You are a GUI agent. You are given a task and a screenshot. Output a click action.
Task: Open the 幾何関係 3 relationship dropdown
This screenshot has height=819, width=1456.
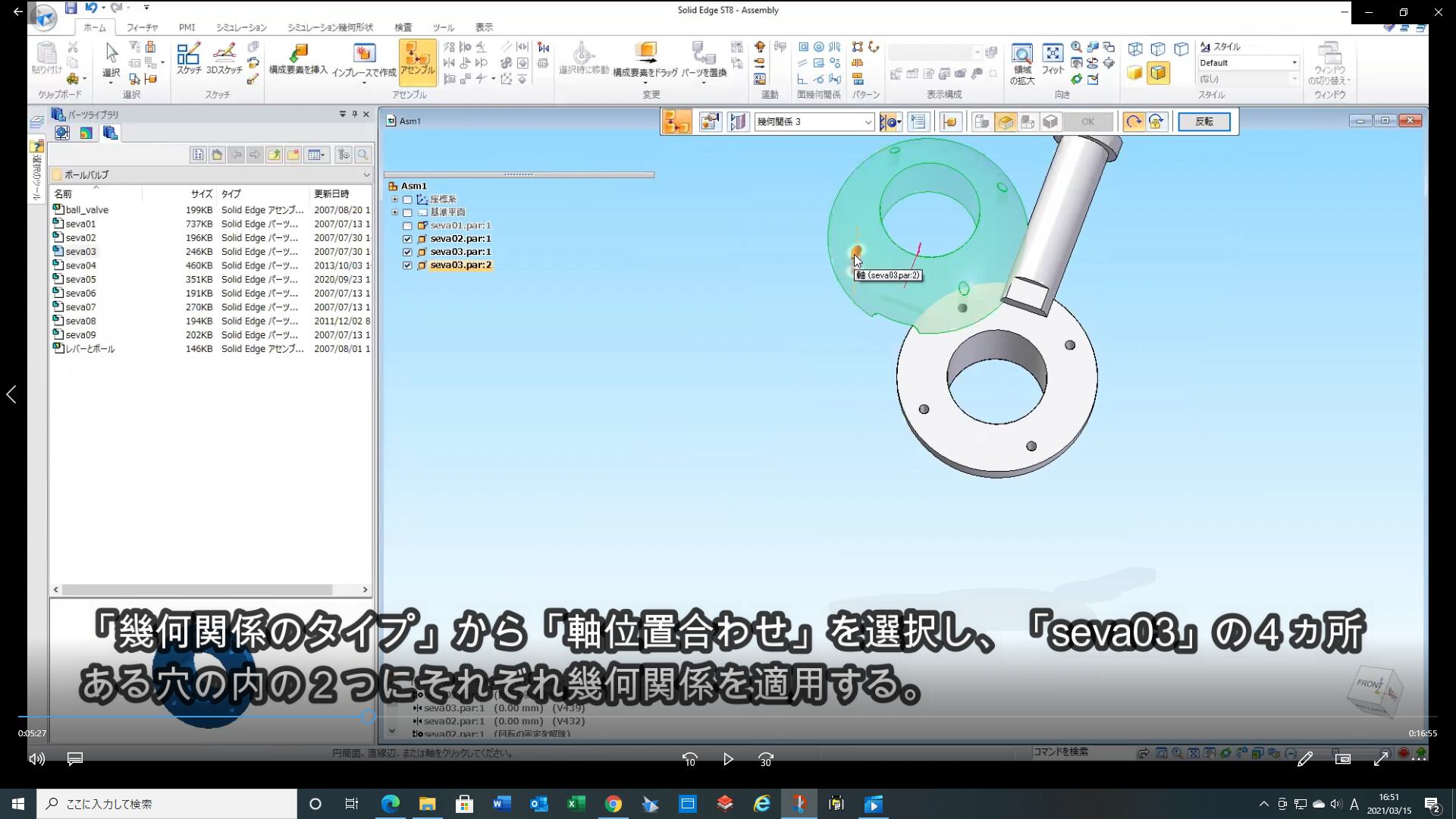pyautogui.click(x=868, y=122)
